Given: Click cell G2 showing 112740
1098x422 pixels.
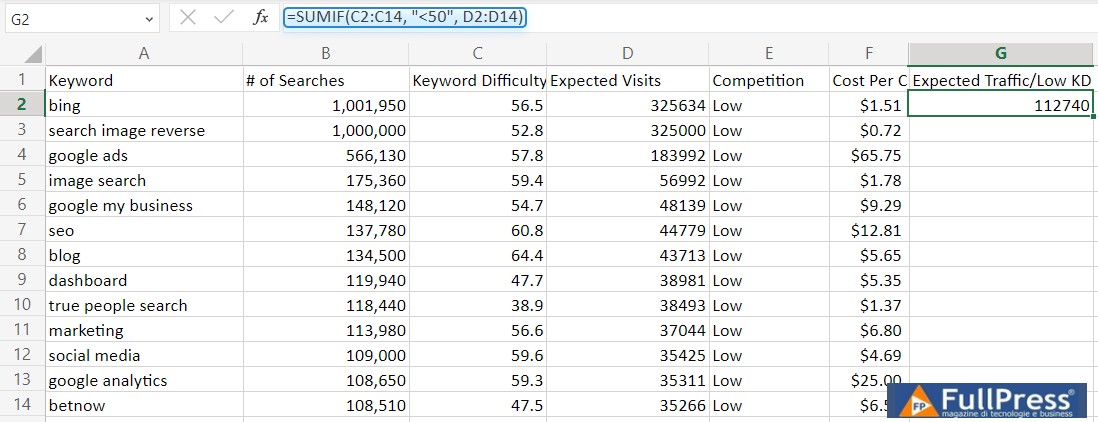Looking at the screenshot, I should click(1001, 105).
